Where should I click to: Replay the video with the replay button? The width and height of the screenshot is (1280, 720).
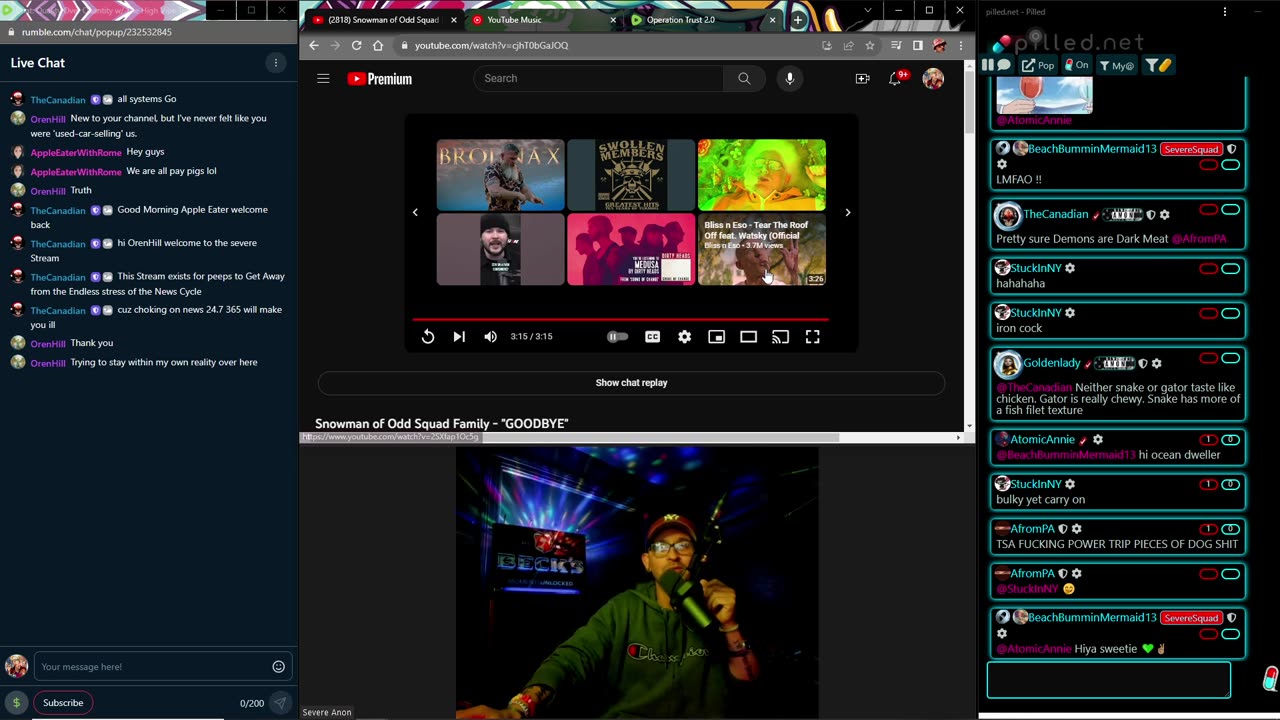[428, 337]
